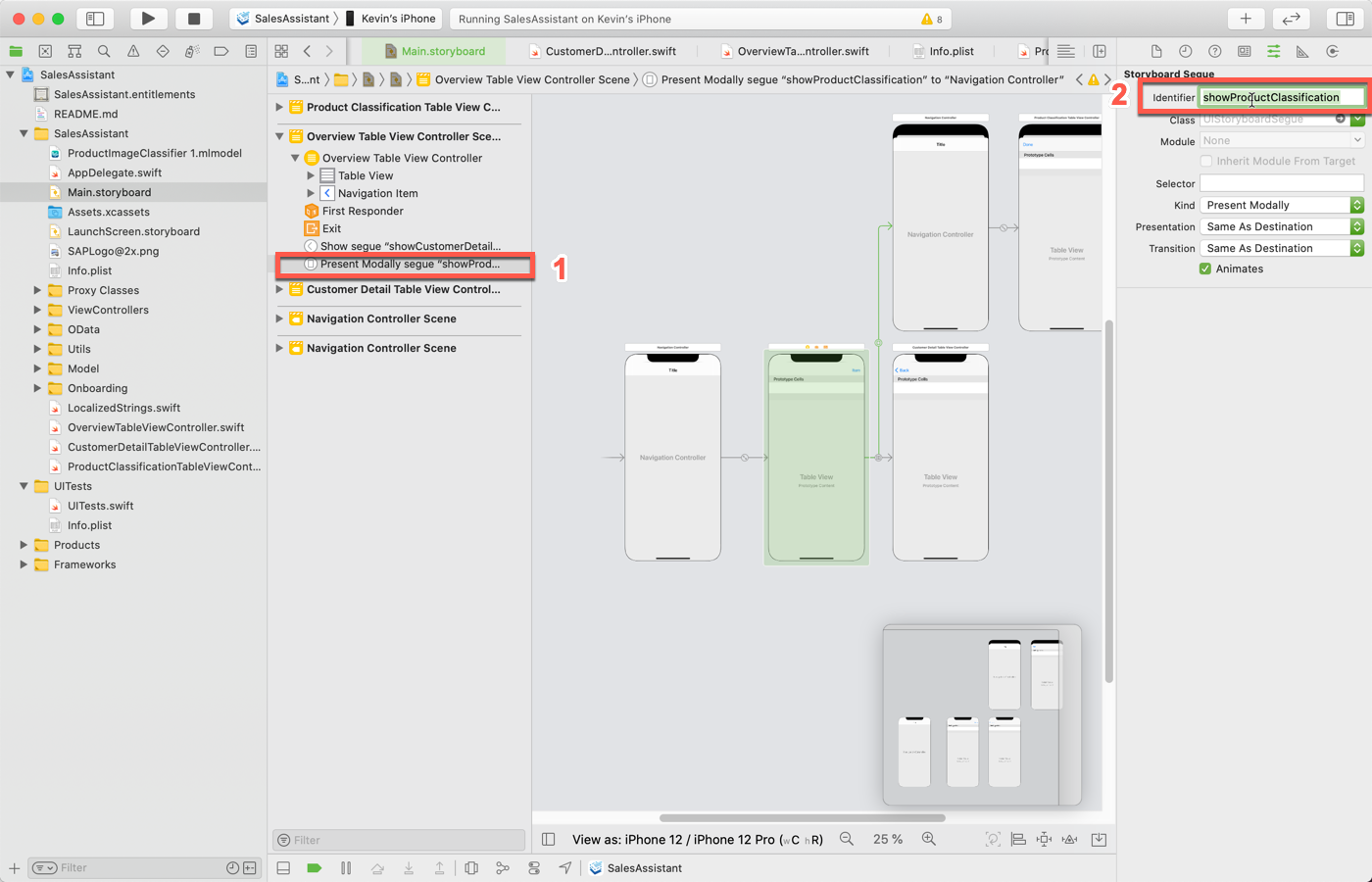The width and height of the screenshot is (1372, 882).
Task: Show the Quick Help inspector icon
Action: (x=1215, y=51)
